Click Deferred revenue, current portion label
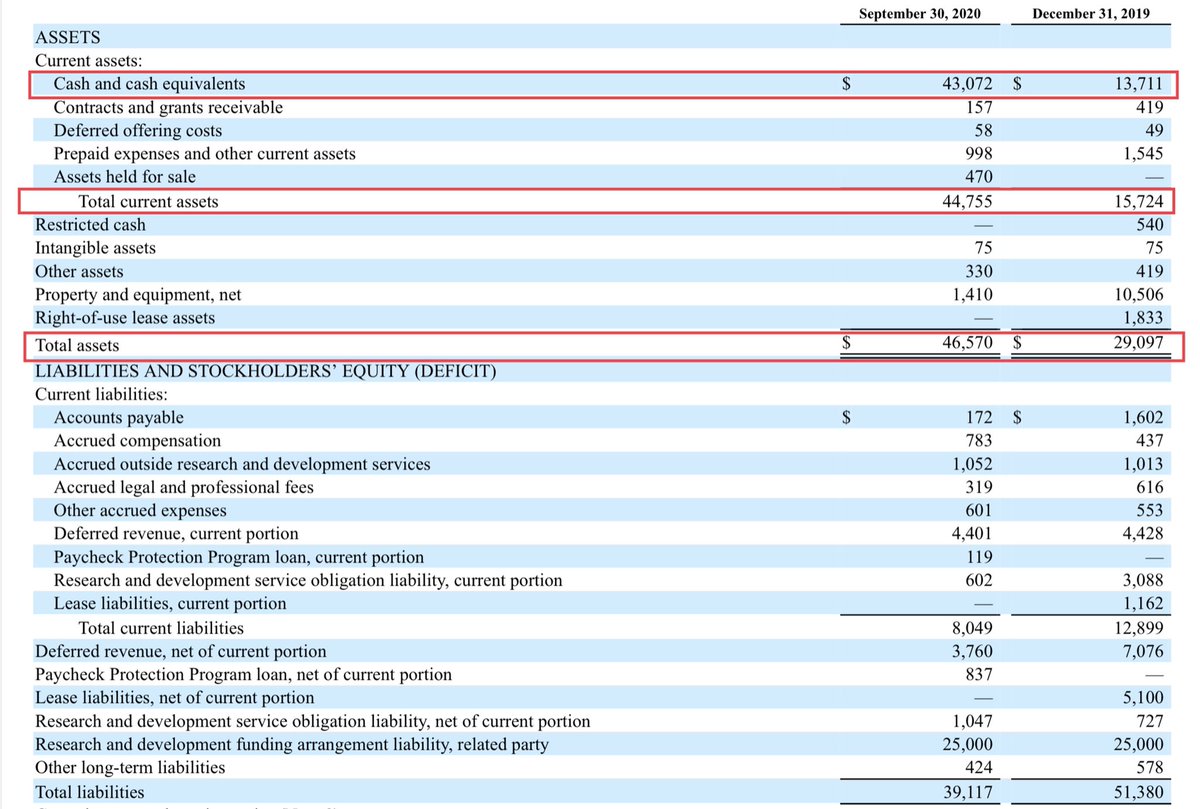 point(176,534)
